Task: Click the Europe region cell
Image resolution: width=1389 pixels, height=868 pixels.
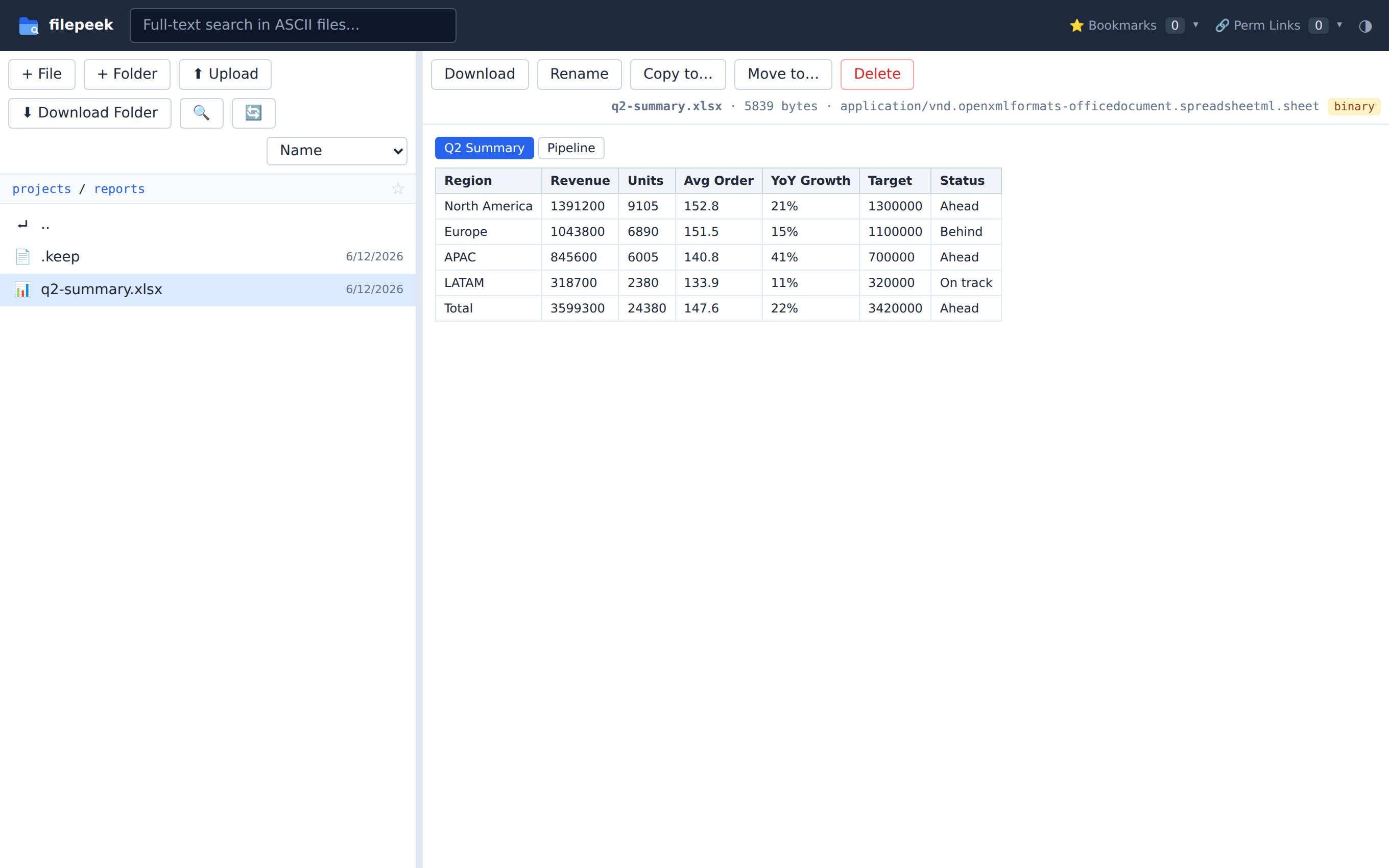Action: coord(488,232)
